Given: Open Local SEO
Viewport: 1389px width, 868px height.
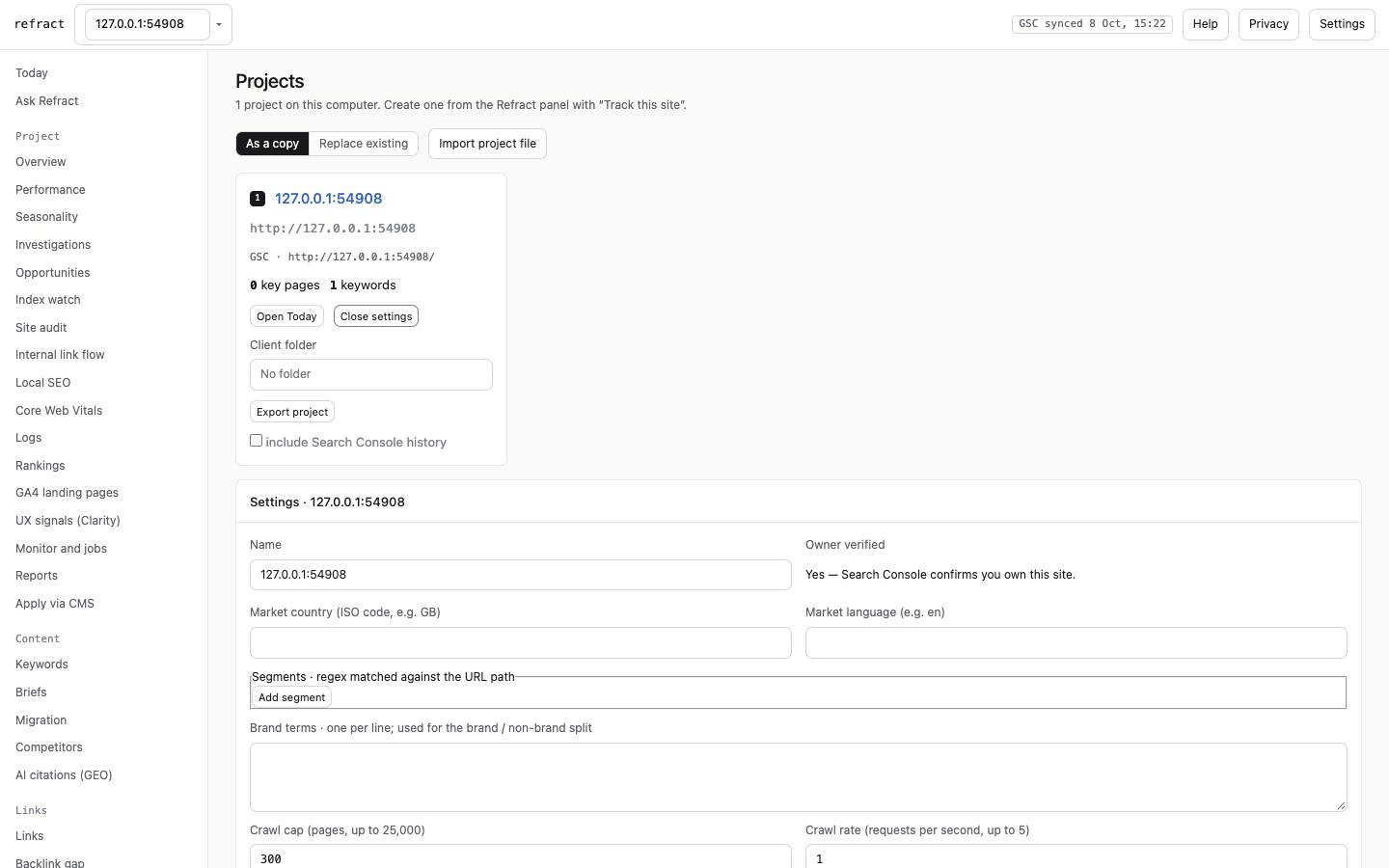Looking at the screenshot, I should click(x=43, y=383).
